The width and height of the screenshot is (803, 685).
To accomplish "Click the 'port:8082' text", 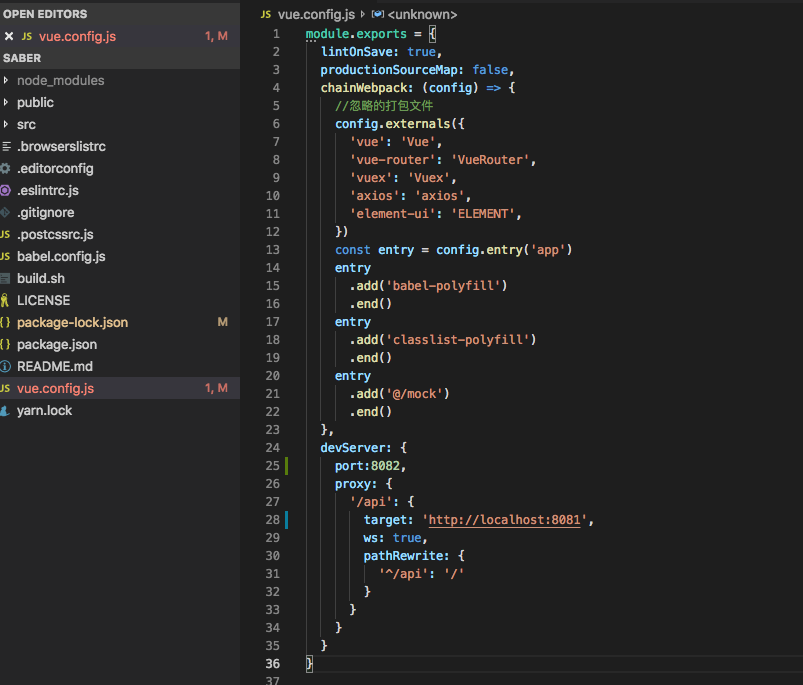I will pos(367,466).
